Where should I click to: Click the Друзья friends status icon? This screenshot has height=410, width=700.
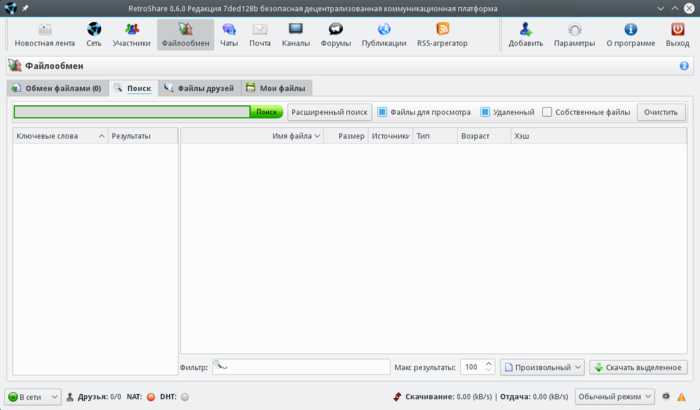(70, 397)
